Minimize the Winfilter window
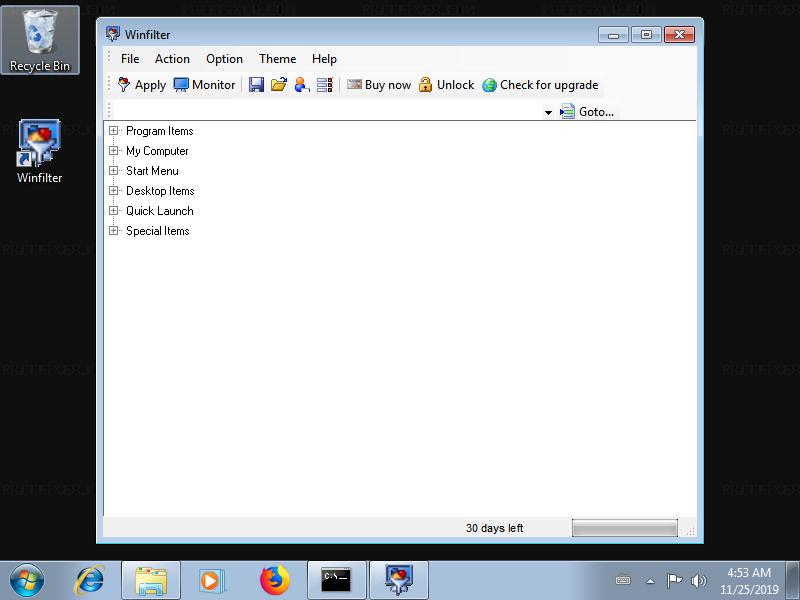This screenshot has width=800, height=600. (613, 35)
